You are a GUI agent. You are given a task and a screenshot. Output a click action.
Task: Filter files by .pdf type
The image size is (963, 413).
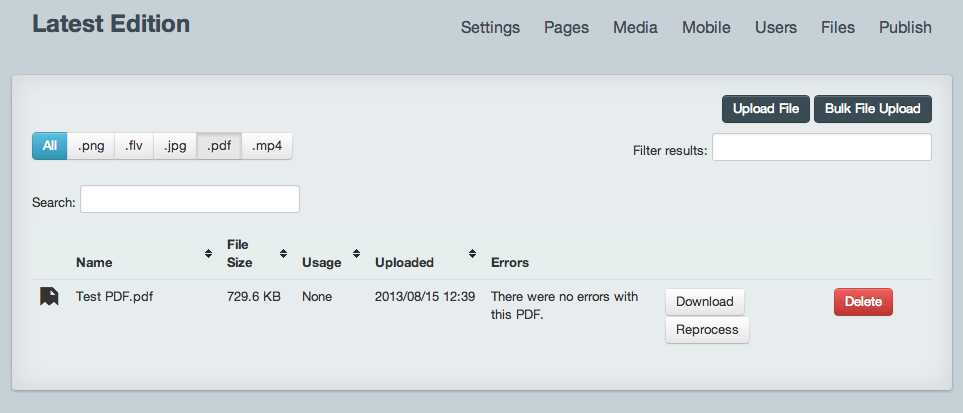[x=219, y=146]
